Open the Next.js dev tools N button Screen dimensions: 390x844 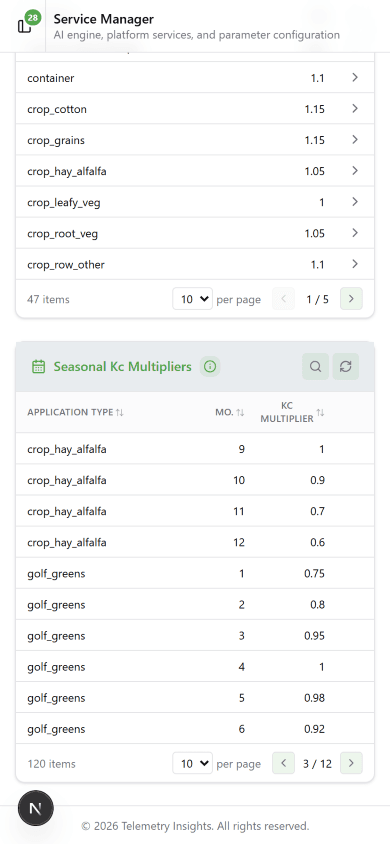(36, 808)
